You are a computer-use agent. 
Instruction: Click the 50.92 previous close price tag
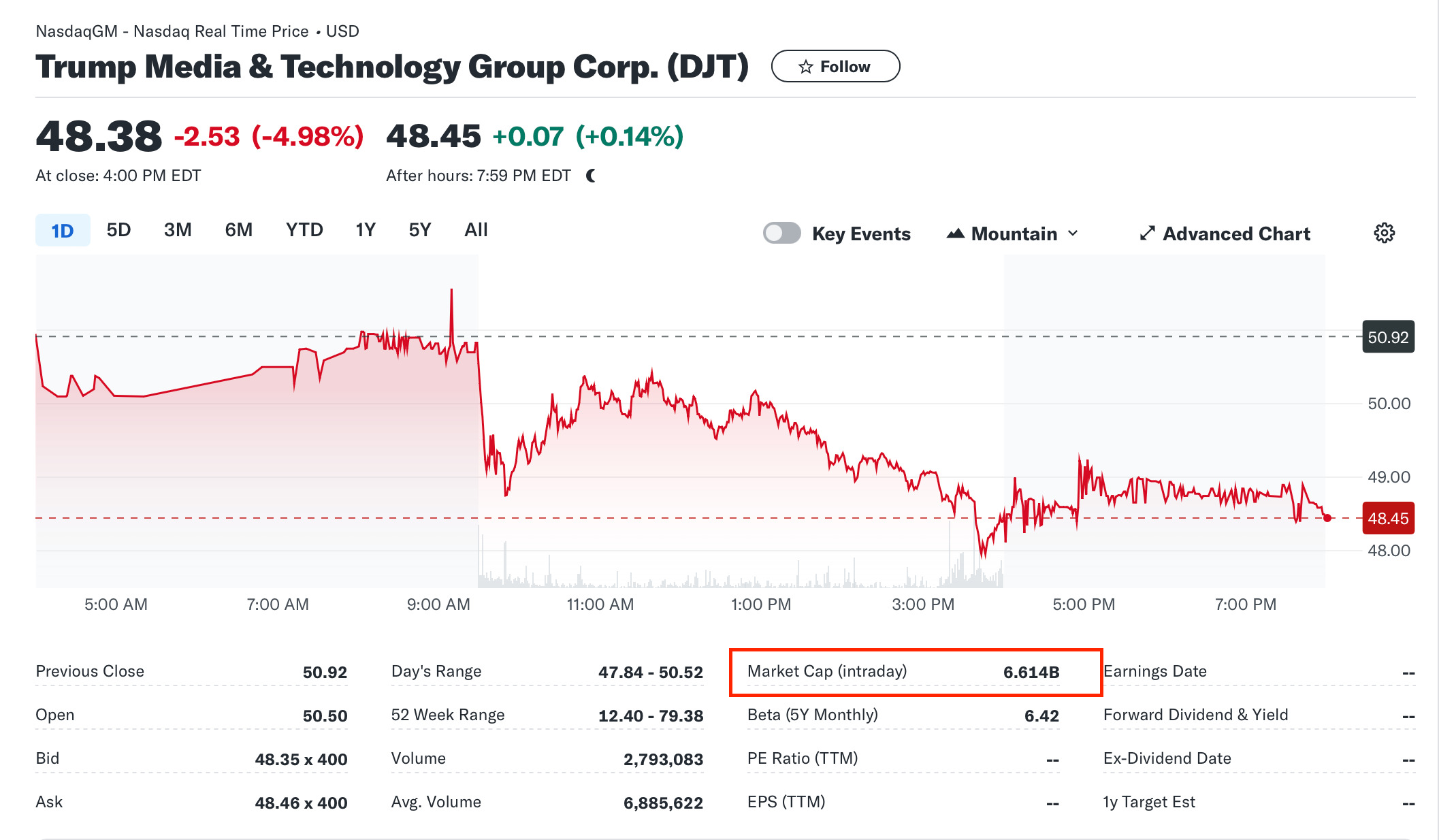(1388, 337)
